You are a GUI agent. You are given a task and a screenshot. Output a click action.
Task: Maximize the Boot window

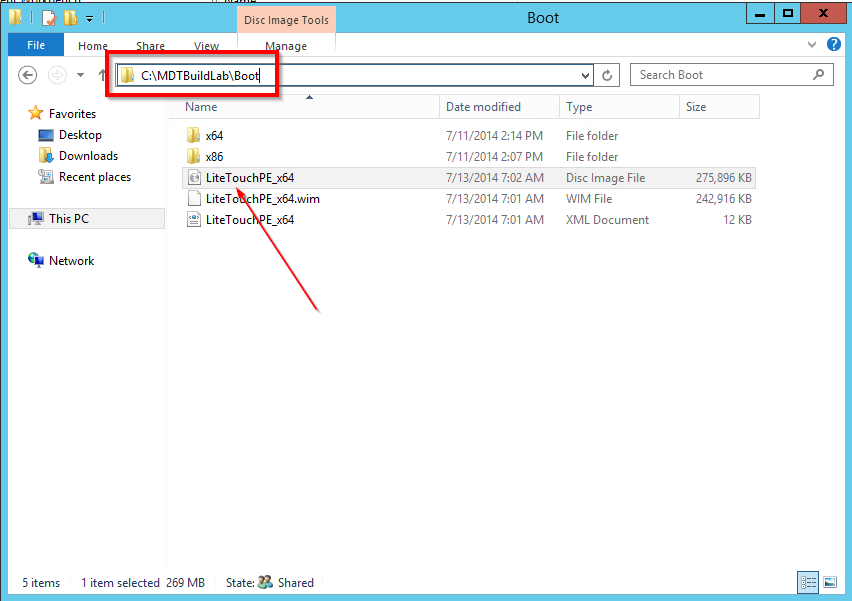788,13
